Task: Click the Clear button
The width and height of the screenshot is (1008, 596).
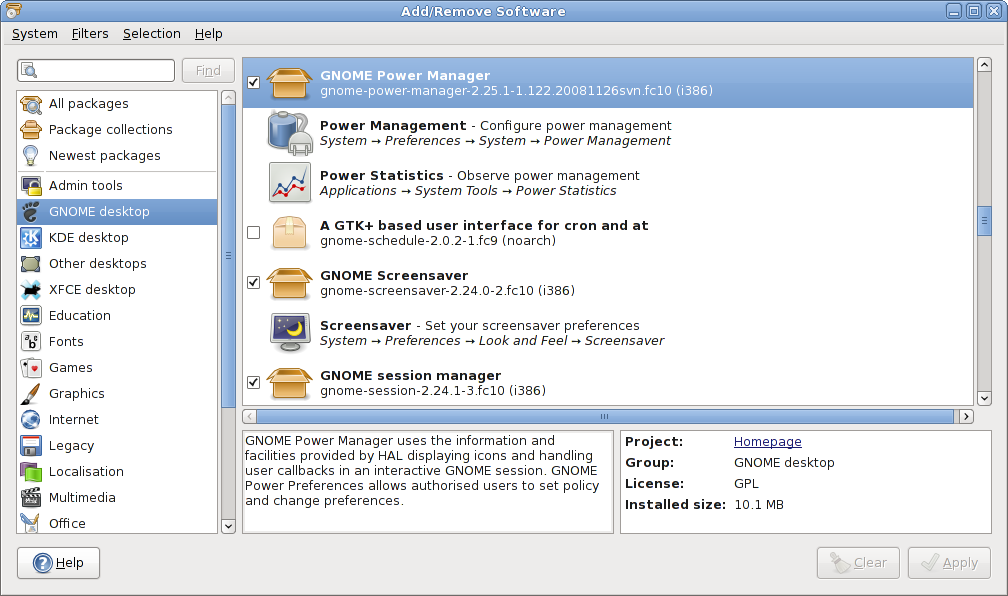Action: click(858, 563)
